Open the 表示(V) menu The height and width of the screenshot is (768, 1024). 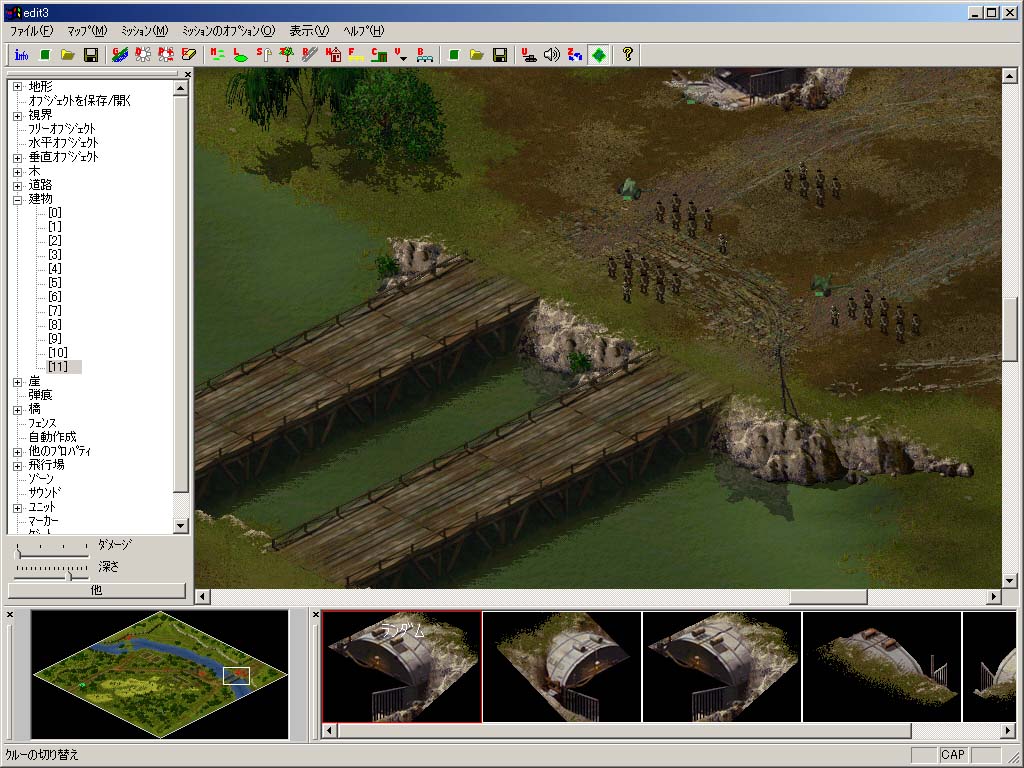coord(308,31)
